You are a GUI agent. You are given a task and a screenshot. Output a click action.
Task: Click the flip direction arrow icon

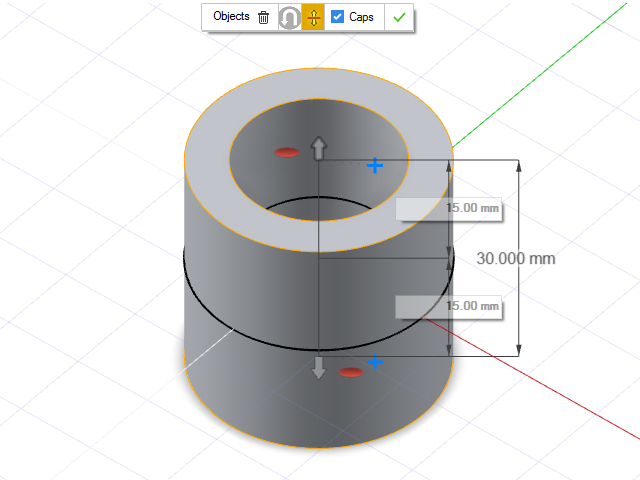290,18
